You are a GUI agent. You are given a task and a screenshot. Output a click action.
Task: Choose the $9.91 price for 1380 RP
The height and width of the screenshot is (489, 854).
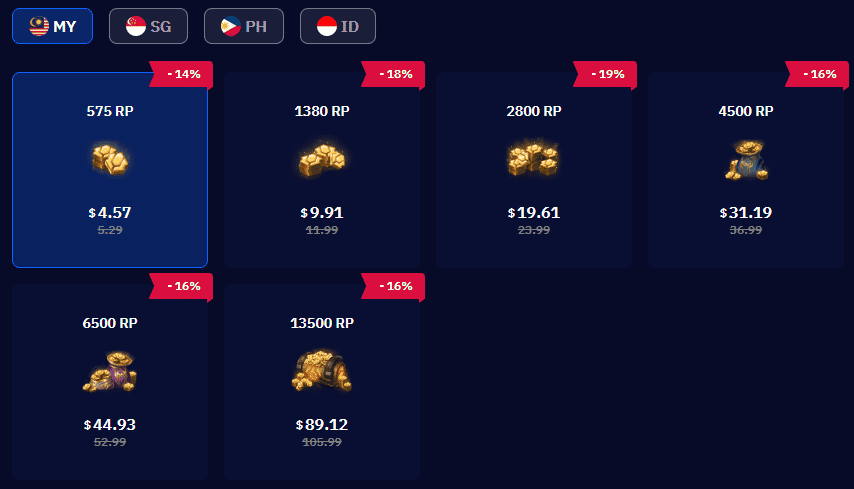pos(322,212)
